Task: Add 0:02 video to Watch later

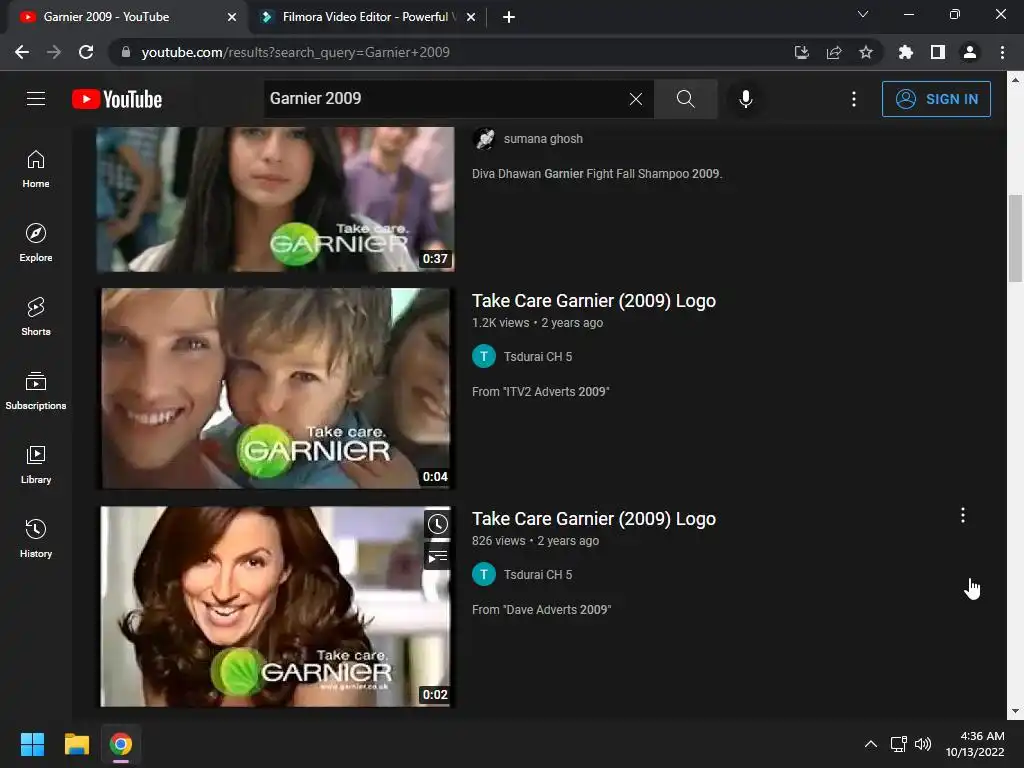Action: point(438,524)
